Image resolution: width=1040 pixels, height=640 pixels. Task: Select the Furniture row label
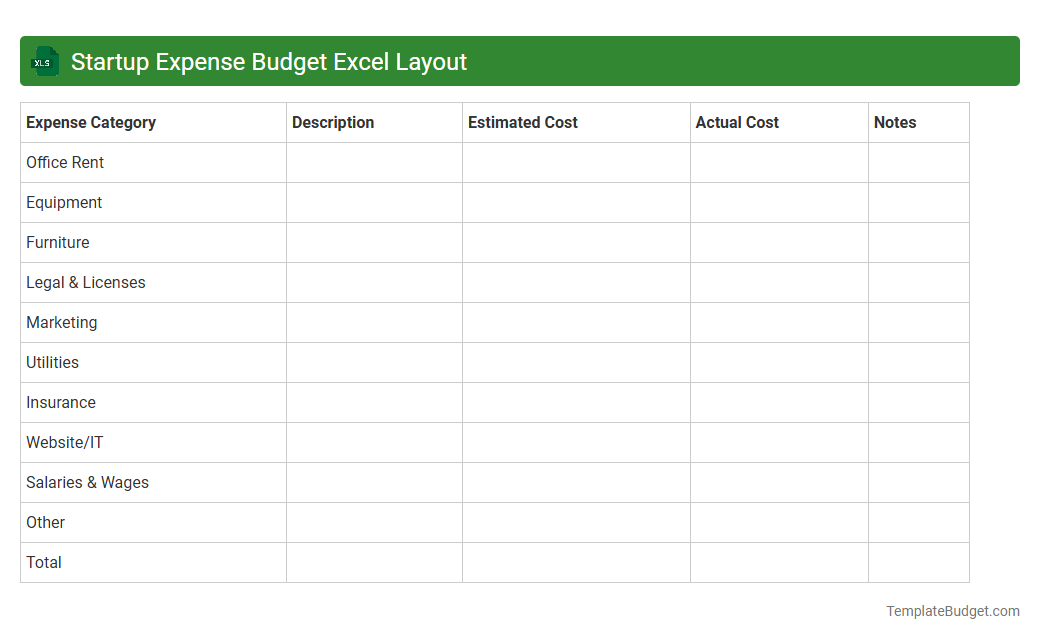[x=58, y=242]
